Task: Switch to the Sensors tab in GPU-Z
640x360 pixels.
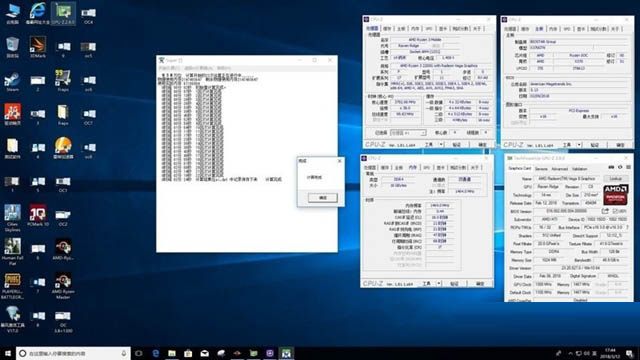Action: pyautogui.click(x=541, y=169)
